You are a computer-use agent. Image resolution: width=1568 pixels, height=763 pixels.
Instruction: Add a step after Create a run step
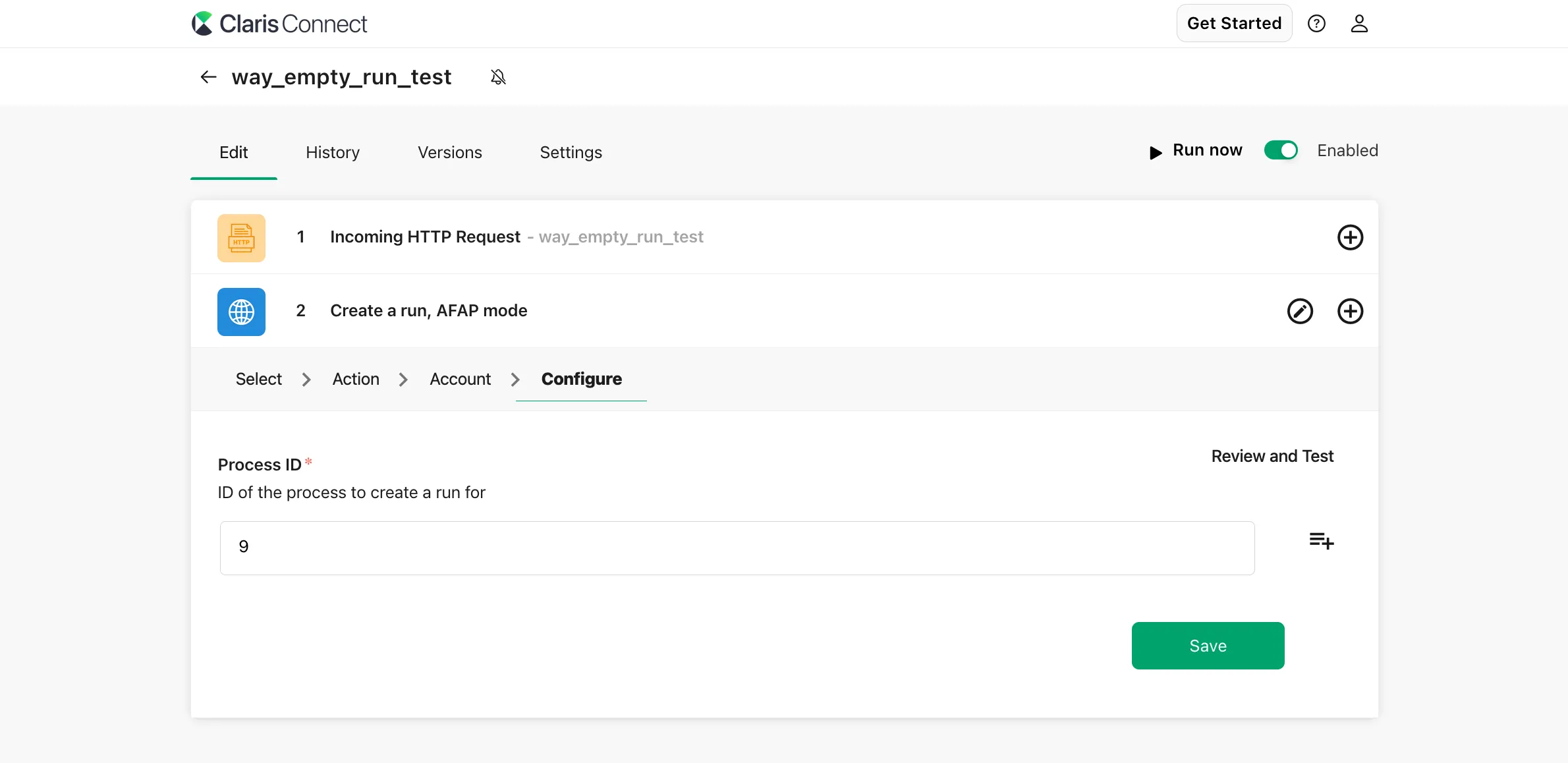click(1351, 311)
